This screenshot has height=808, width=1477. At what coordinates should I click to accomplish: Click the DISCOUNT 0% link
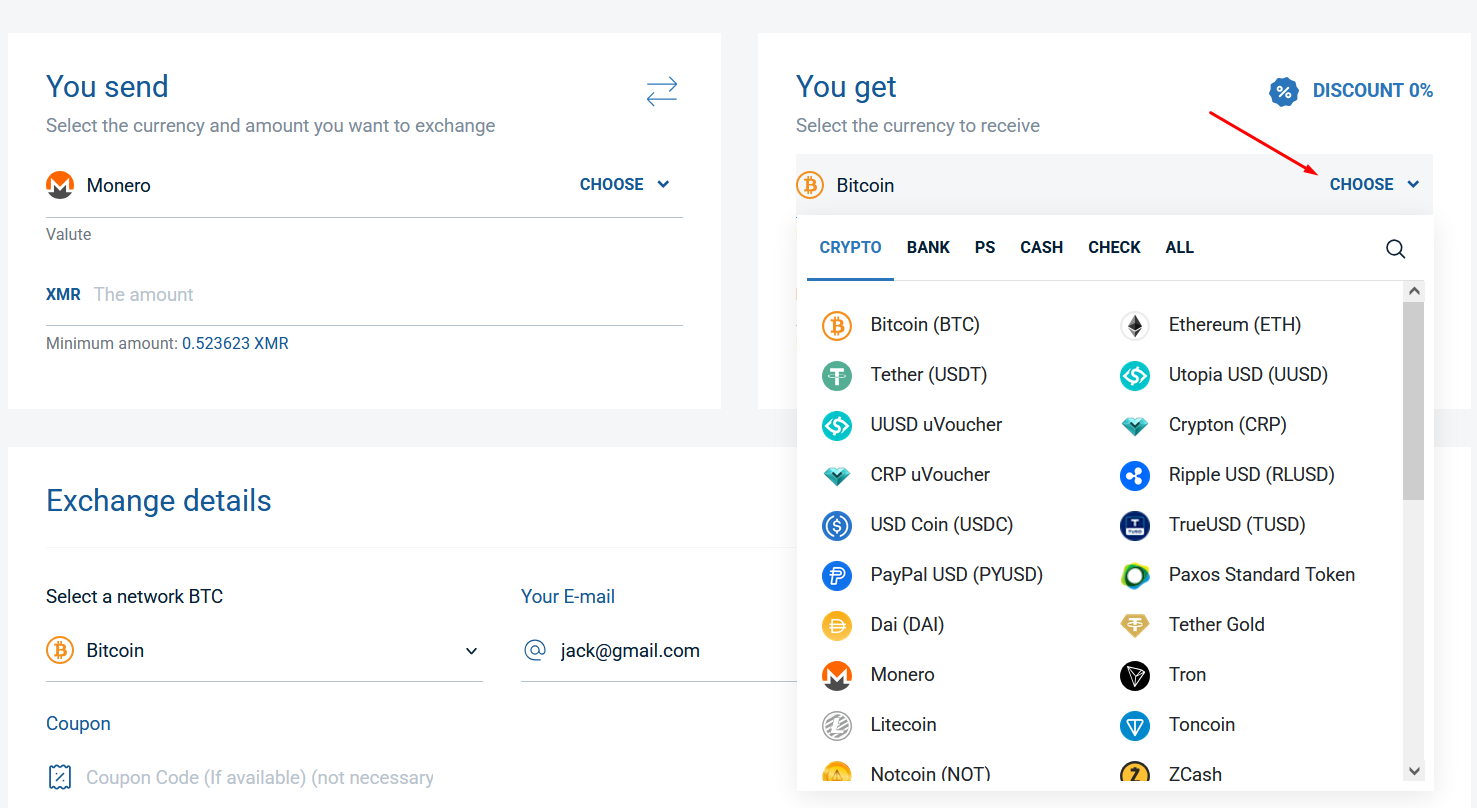(1372, 90)
